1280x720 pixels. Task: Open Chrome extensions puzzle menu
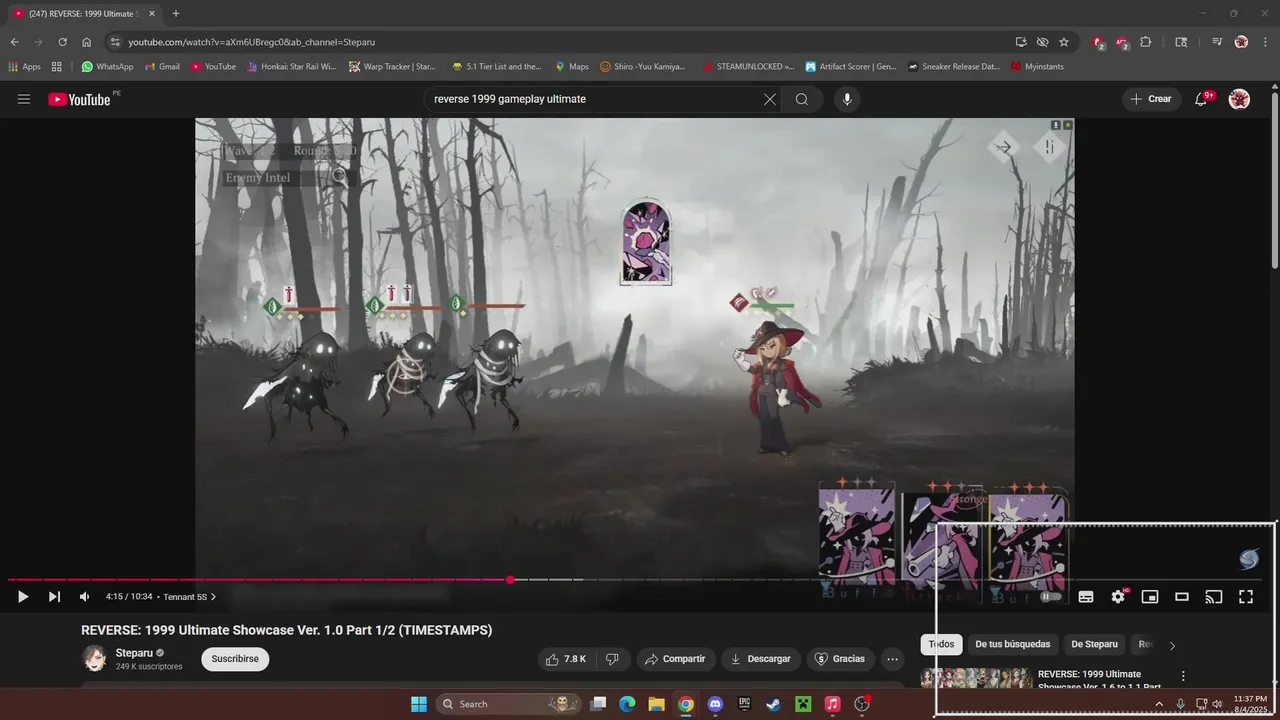click(1146, 42)
